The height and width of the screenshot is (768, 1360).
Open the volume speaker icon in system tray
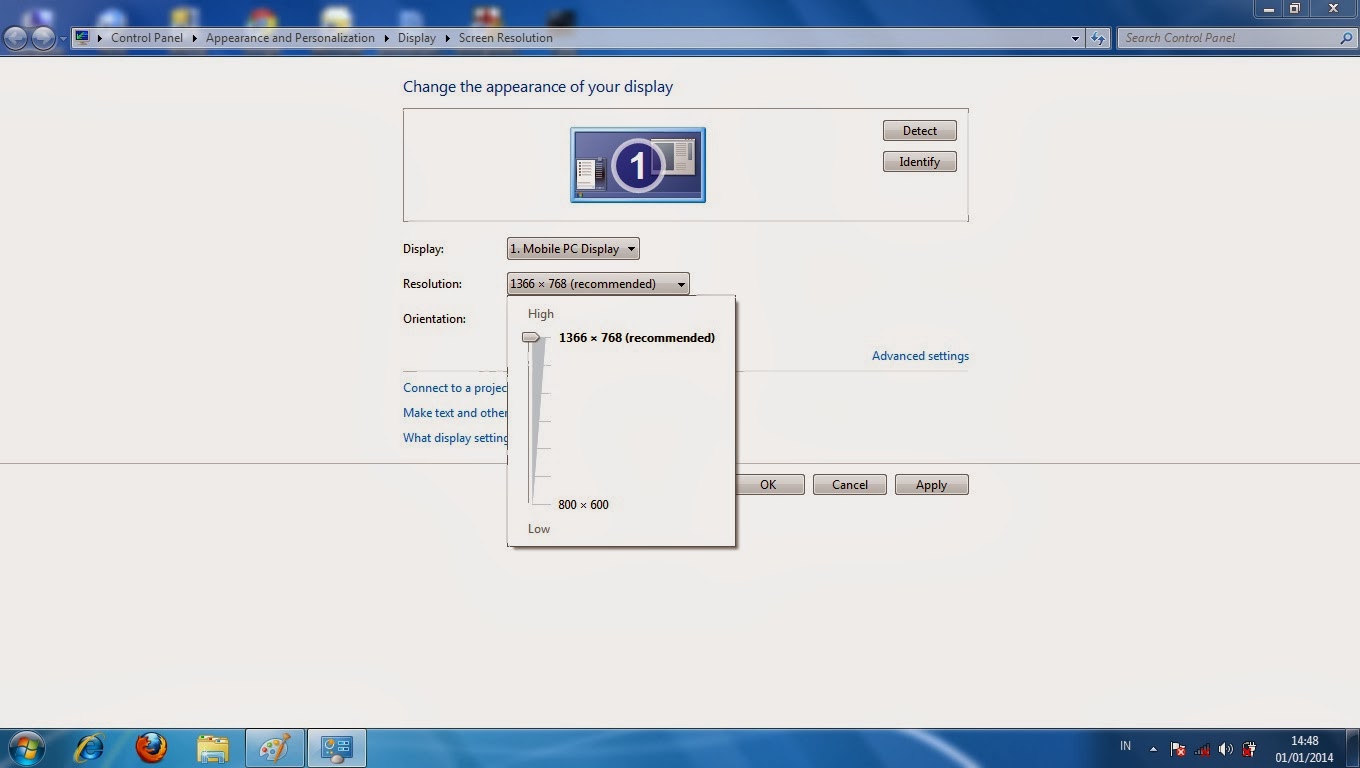[x=1226, y=747]
